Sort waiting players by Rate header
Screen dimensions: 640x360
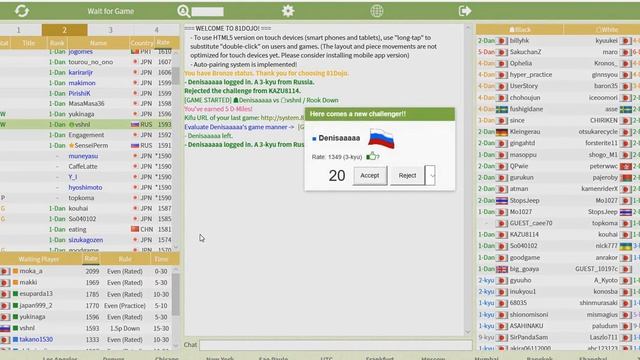click(91, 259)
